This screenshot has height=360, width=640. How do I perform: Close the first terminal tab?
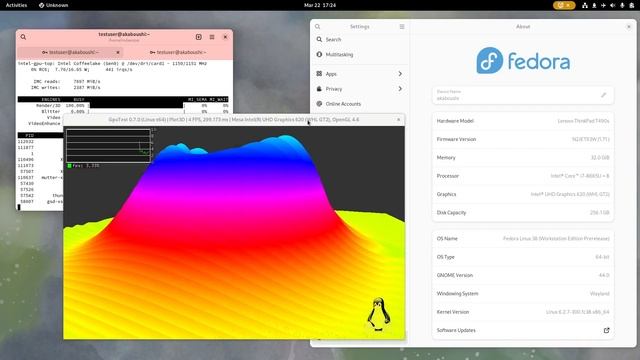pyautogui.click(x=118, y=52)
